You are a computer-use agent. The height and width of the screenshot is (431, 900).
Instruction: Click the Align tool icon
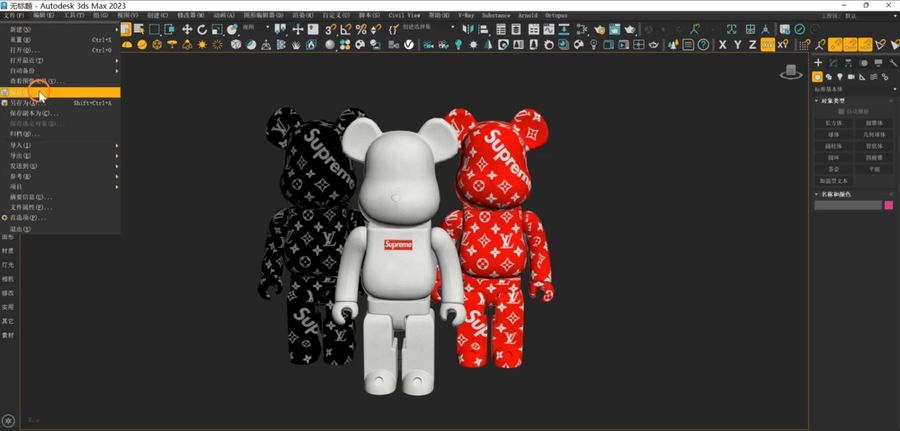click(484, 29)
